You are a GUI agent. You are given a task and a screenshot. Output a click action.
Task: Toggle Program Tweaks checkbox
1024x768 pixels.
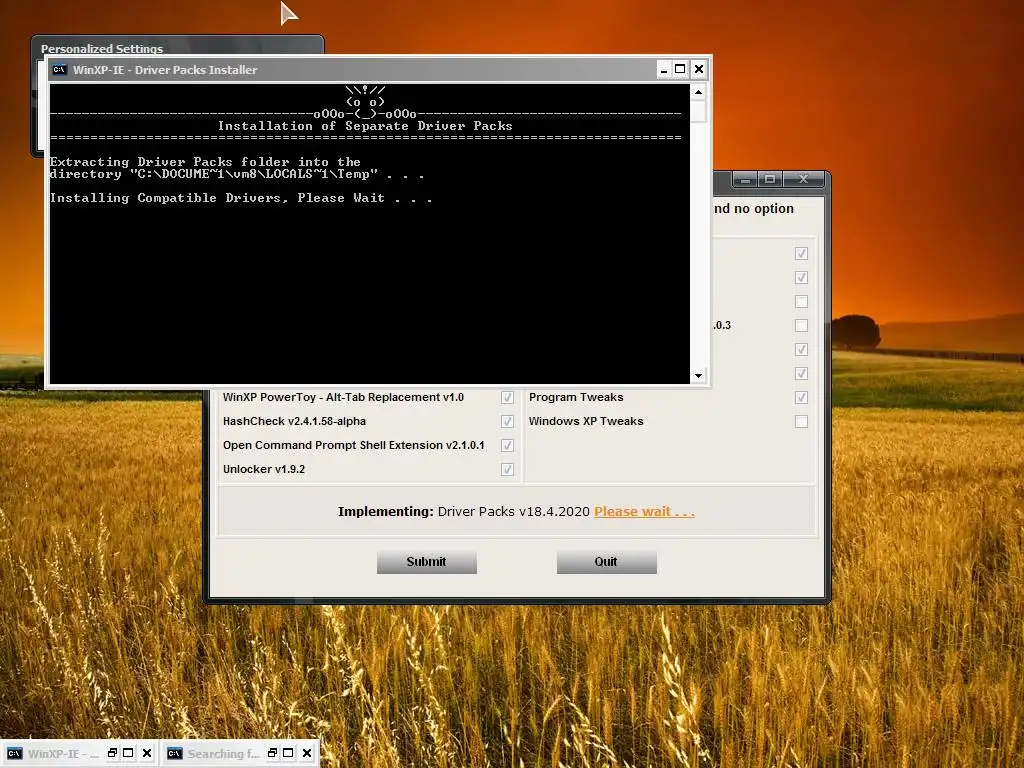[801, 397]
